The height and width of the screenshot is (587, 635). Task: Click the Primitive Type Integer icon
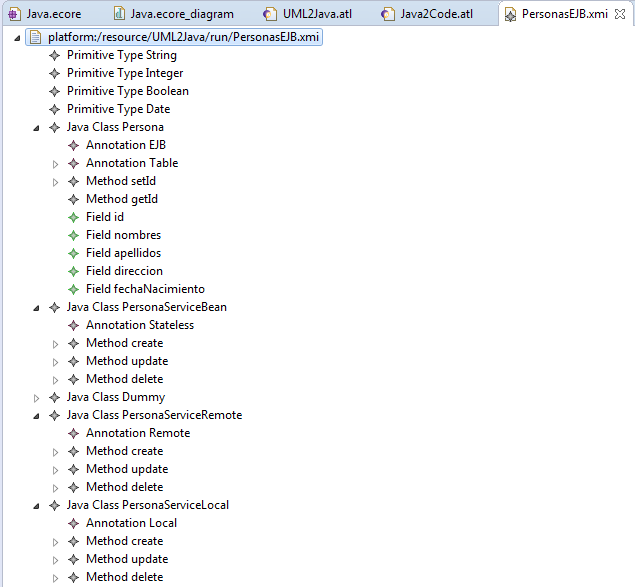[54, 73]
